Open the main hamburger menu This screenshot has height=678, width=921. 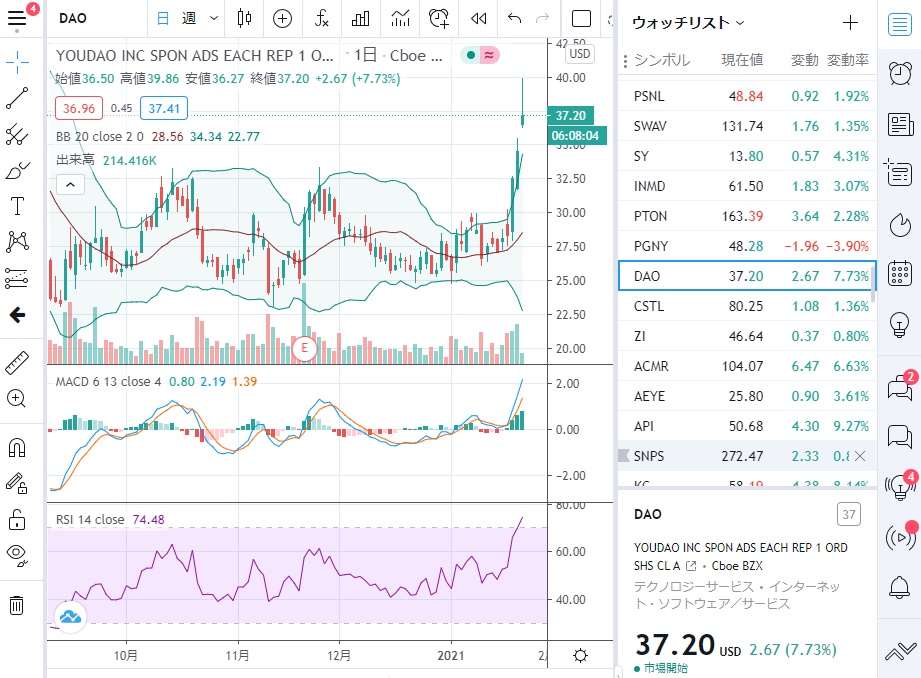(x=17, y=18)
